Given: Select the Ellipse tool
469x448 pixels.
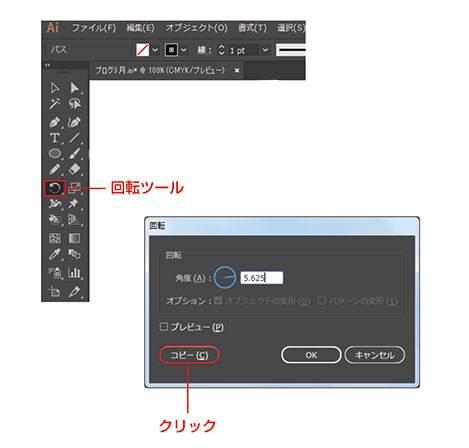Looking at the screenshot, I should click(55, 153).
